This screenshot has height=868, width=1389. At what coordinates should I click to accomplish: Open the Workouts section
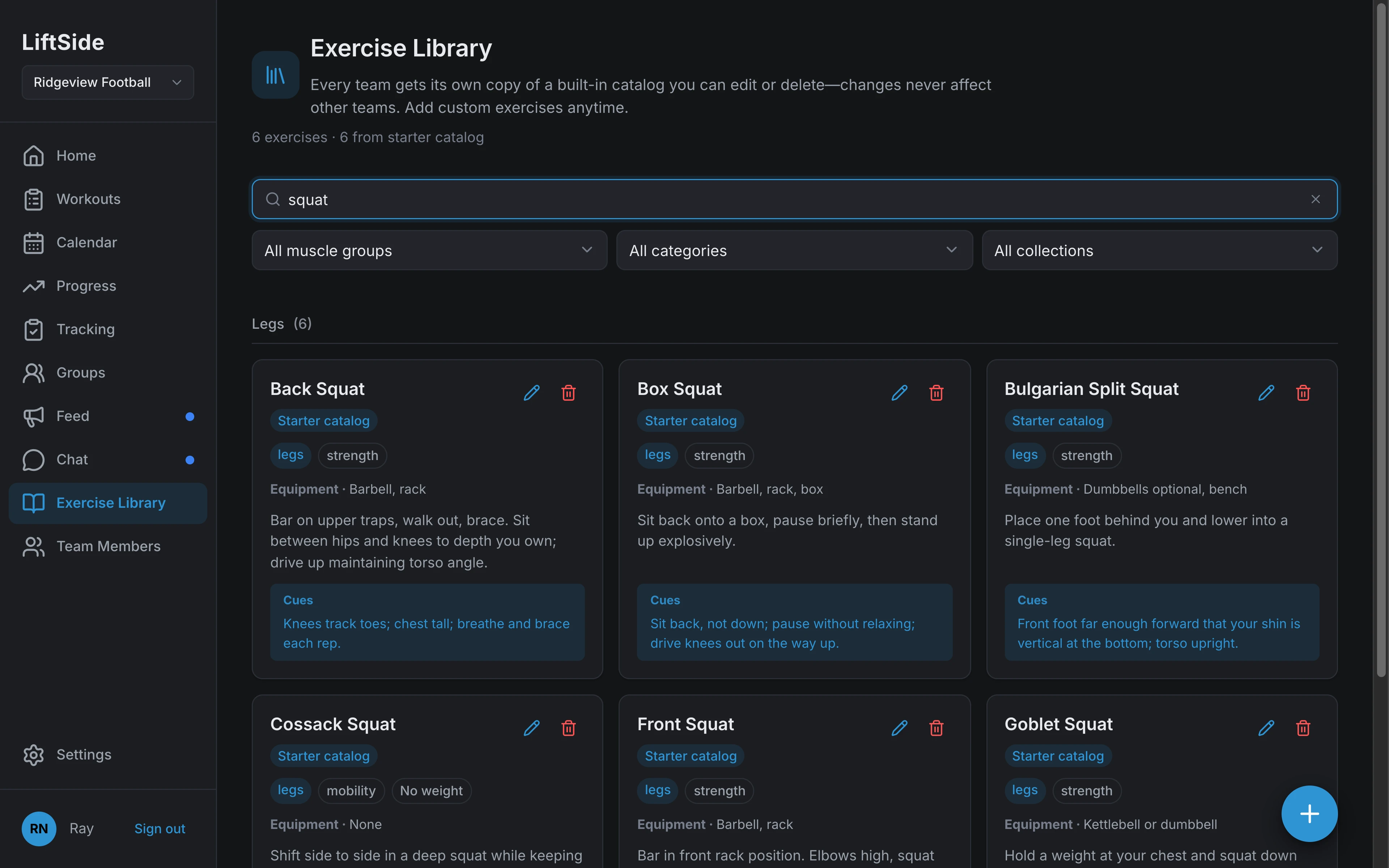coord(108,199)
